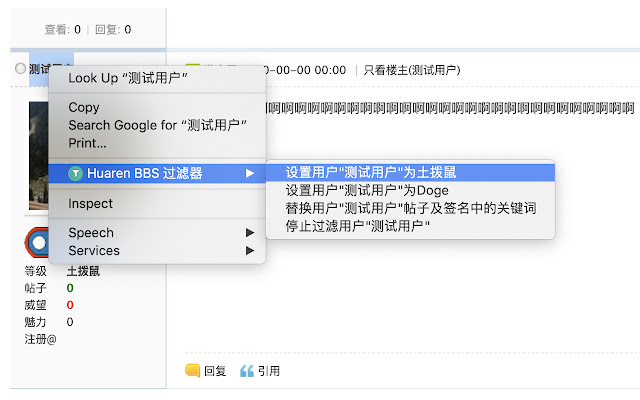The image size is (640, 400).
Task: Choose Print... in the context menu
Action: 157,143
